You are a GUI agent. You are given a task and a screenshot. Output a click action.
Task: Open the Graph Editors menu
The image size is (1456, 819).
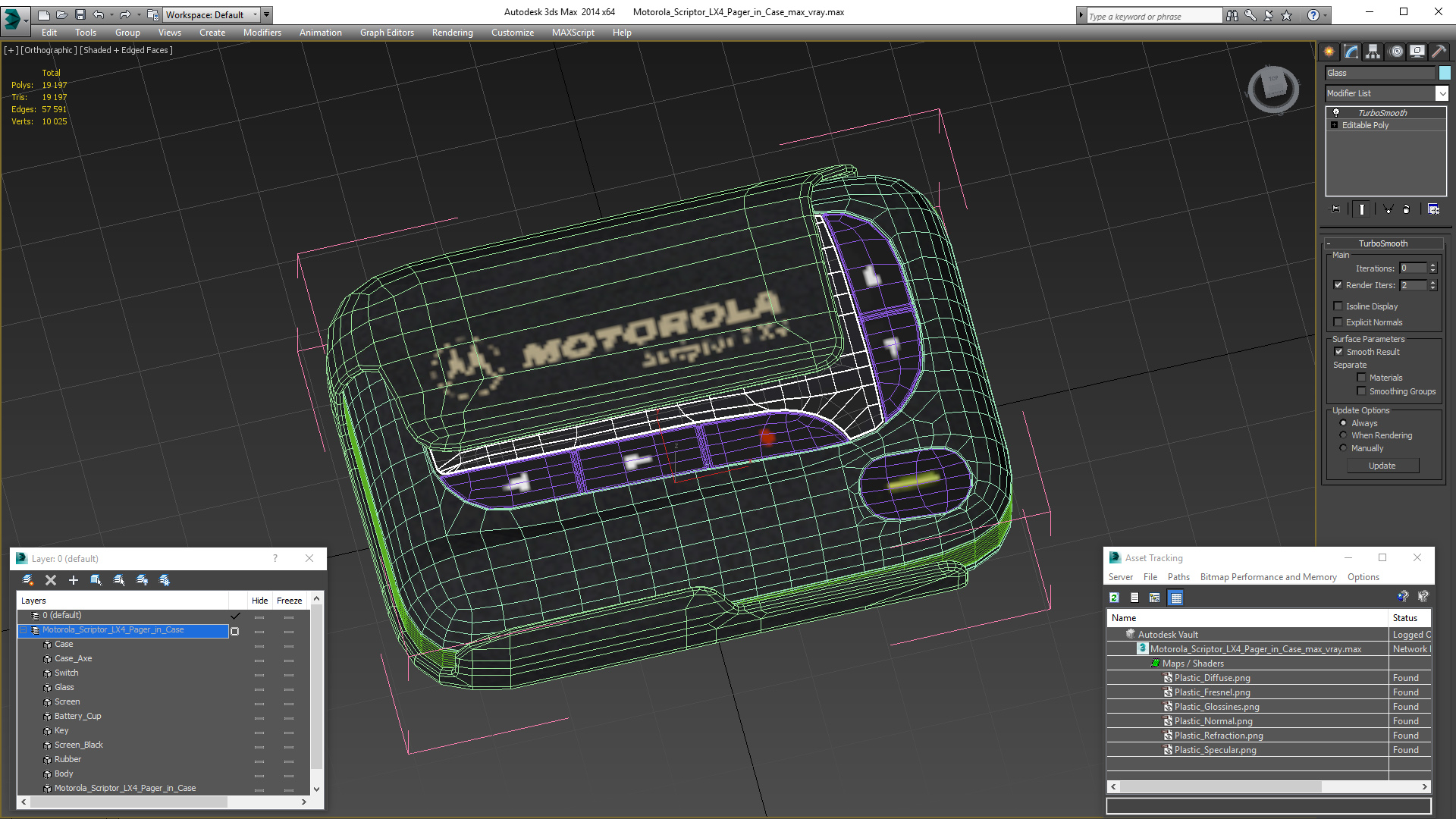coord(387,33)
